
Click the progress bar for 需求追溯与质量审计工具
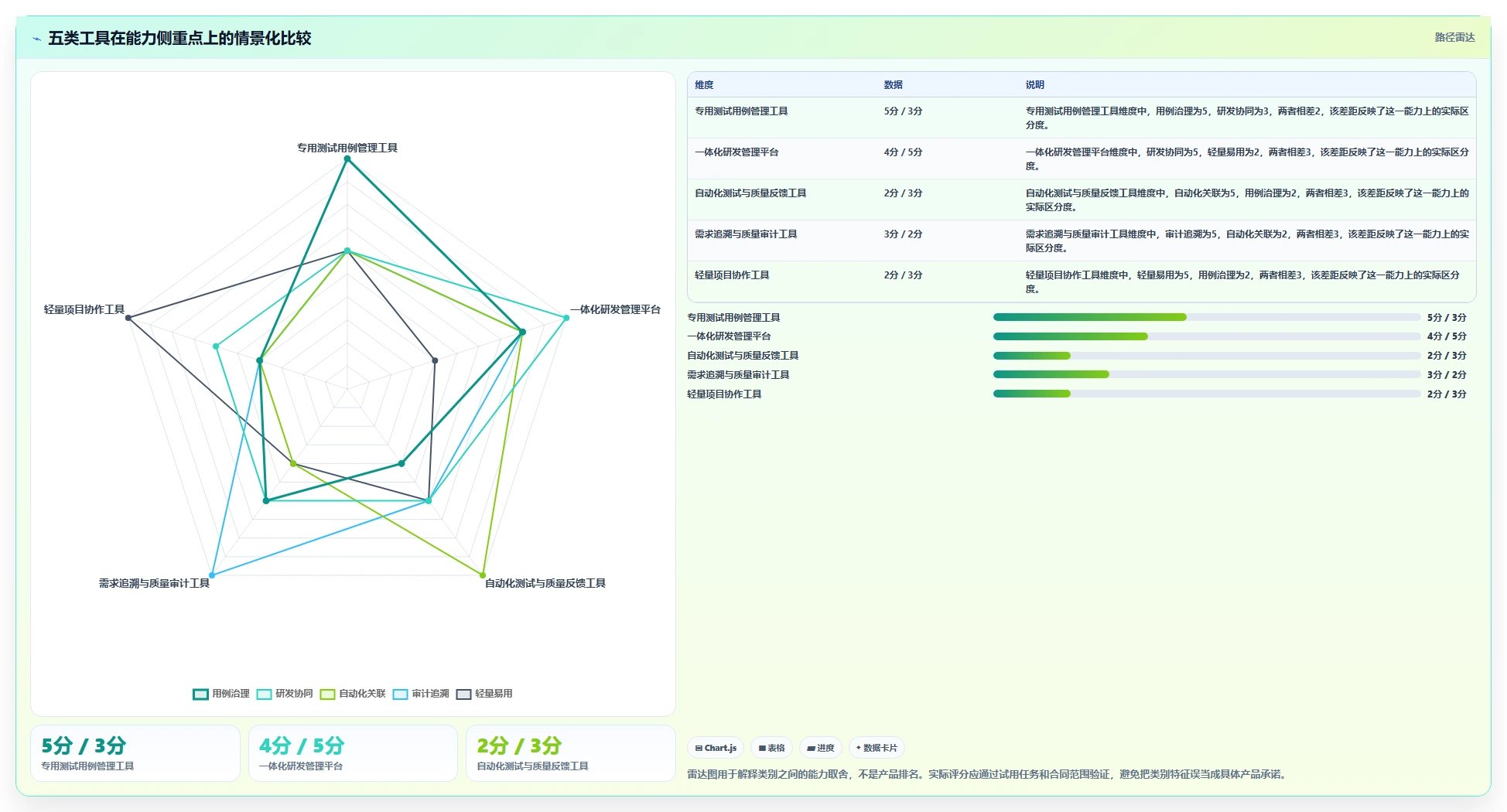(1207, 374)
